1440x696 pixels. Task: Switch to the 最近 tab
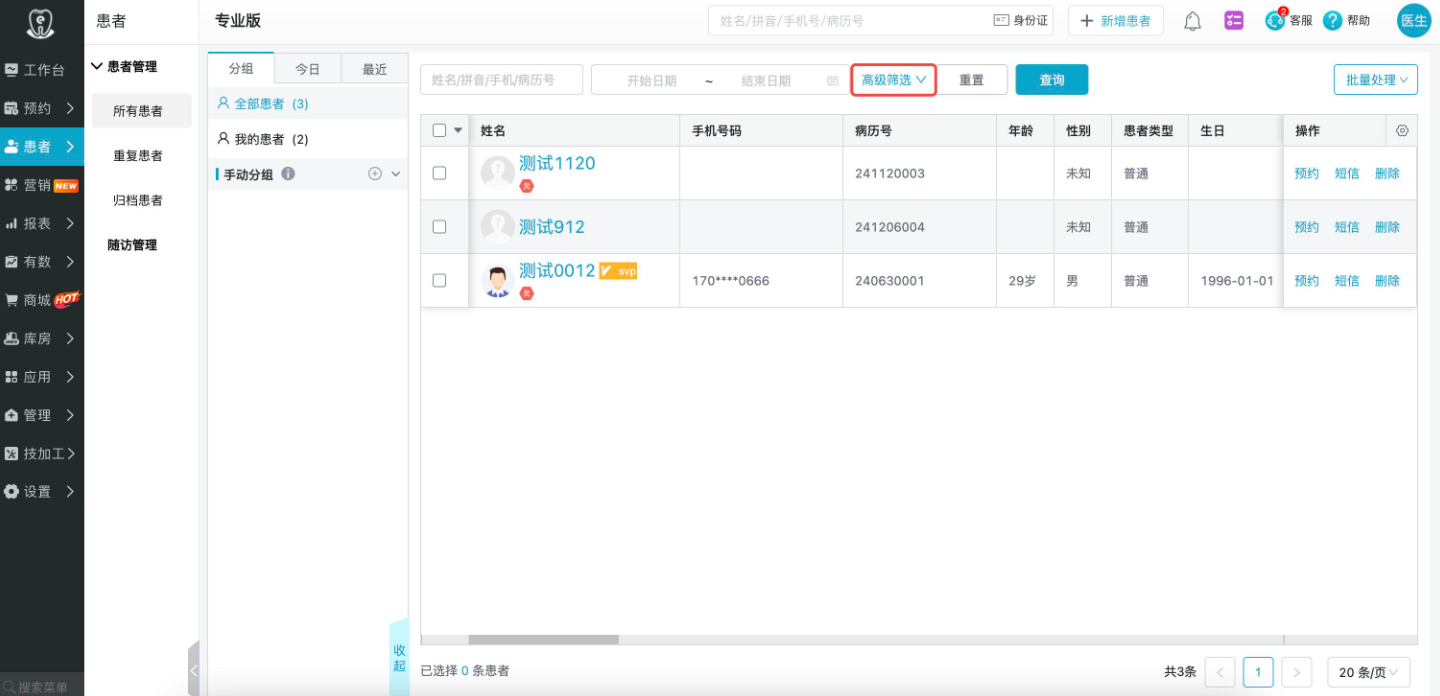pos(375,69)
